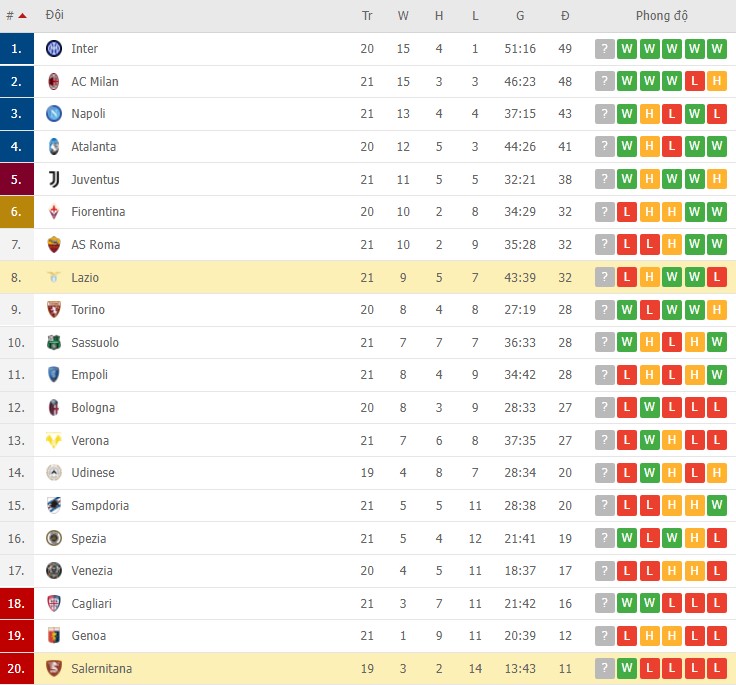This screenshot has width=736, height=685.
Task: Sort table by rank number column
Action: pyautogui.click(x=15, y=16)
